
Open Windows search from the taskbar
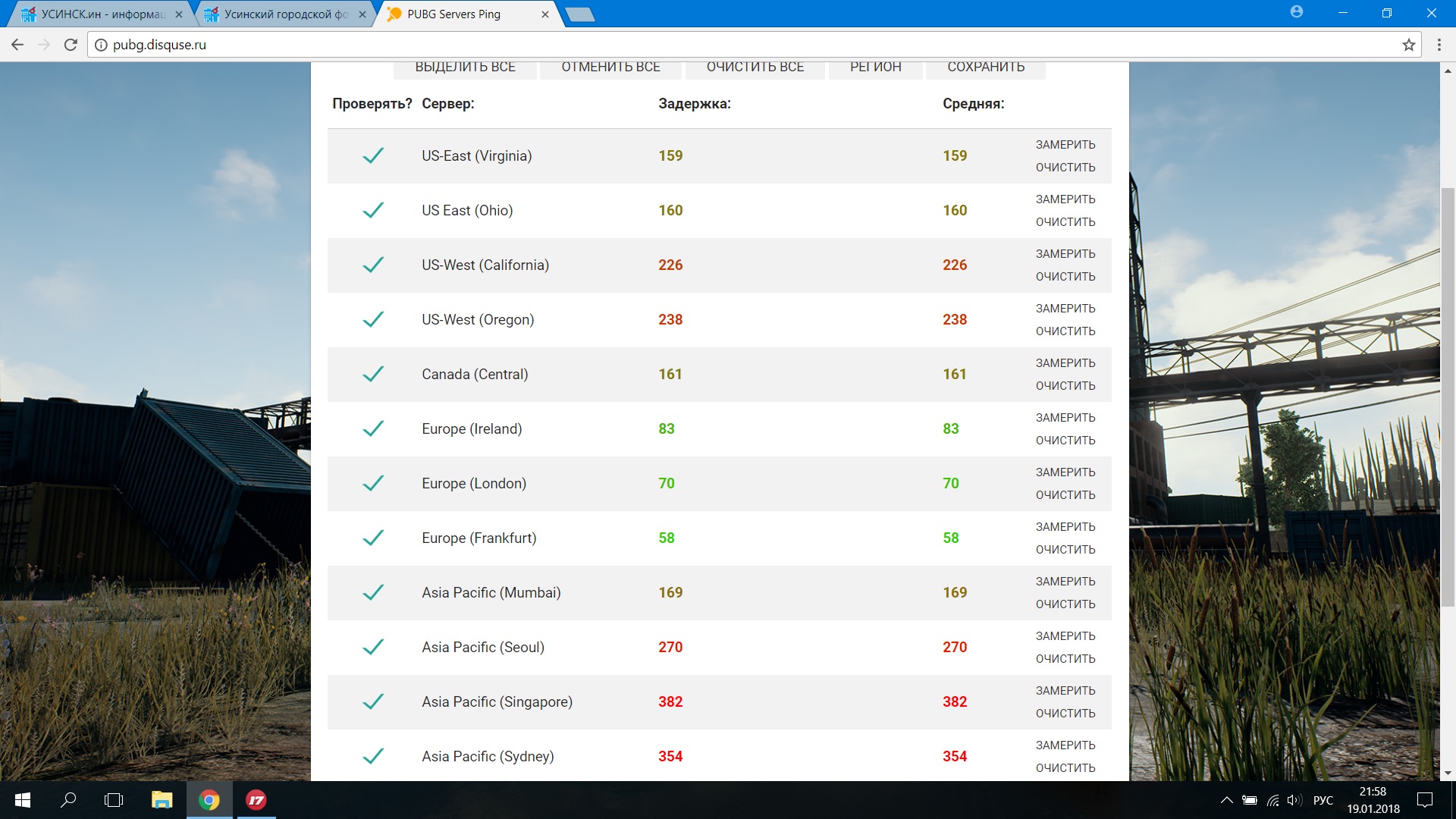(x=68, y=800)
